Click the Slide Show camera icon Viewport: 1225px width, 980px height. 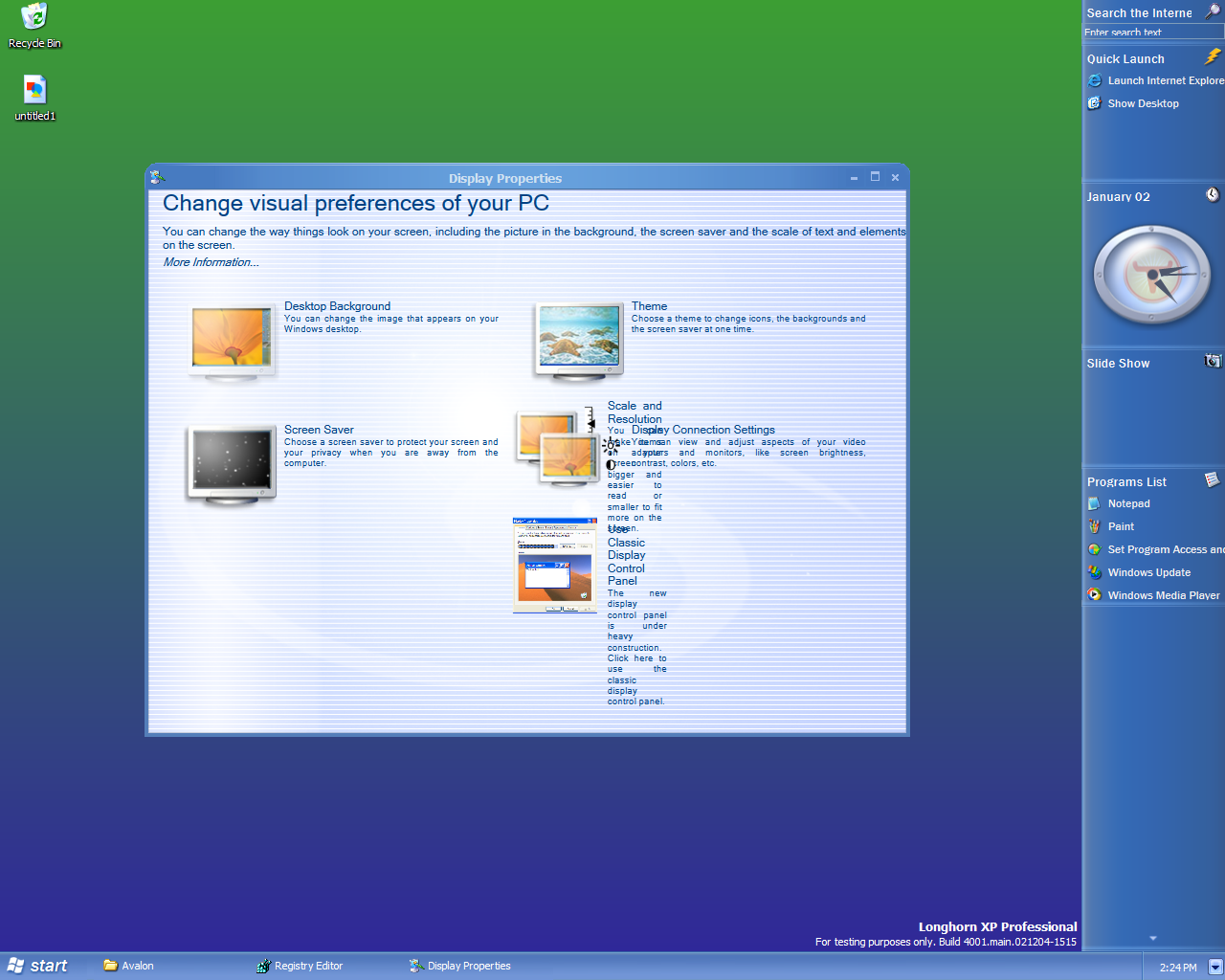click(1213, 362)
